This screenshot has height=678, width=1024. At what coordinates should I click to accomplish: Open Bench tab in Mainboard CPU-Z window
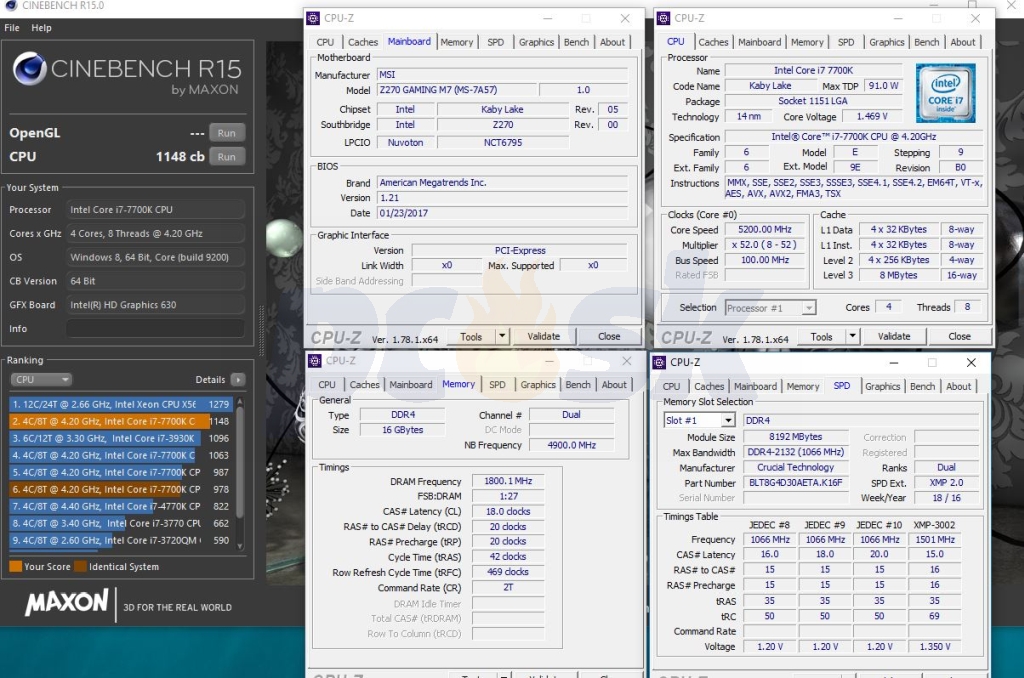coord(576,42)
